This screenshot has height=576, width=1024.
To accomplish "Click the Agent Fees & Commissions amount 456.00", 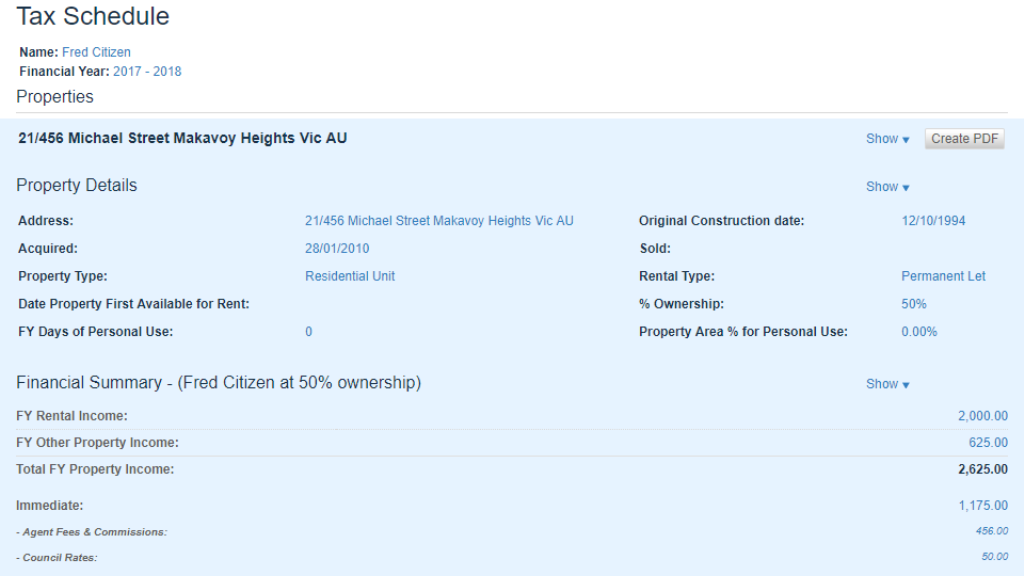I will 992,532.
